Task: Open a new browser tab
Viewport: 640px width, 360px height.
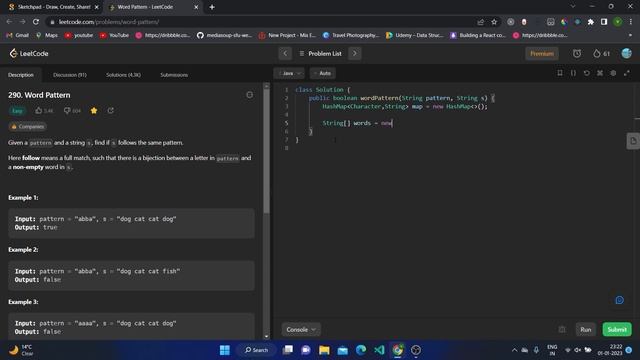Action: [x=212, y=7]
